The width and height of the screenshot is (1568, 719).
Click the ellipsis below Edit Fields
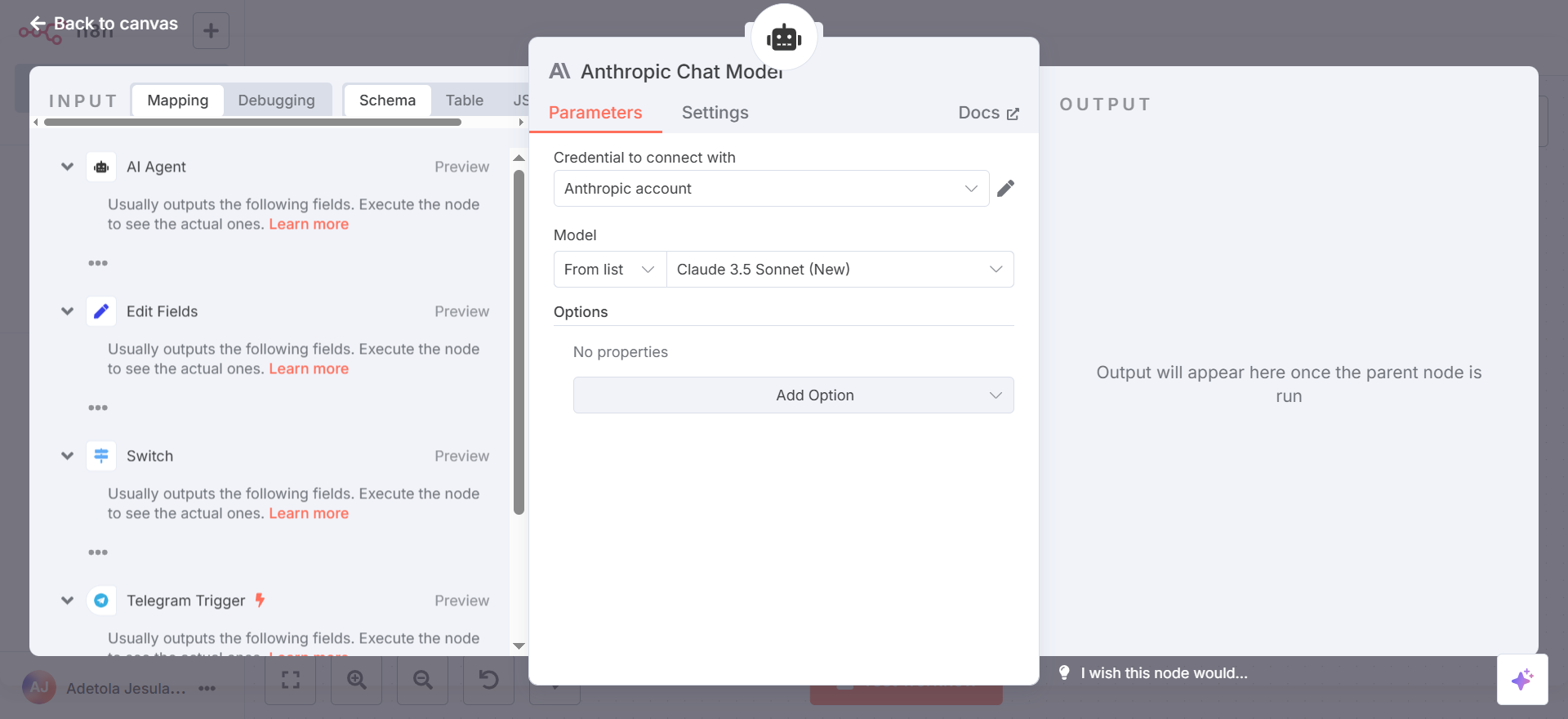click(98, 408)
